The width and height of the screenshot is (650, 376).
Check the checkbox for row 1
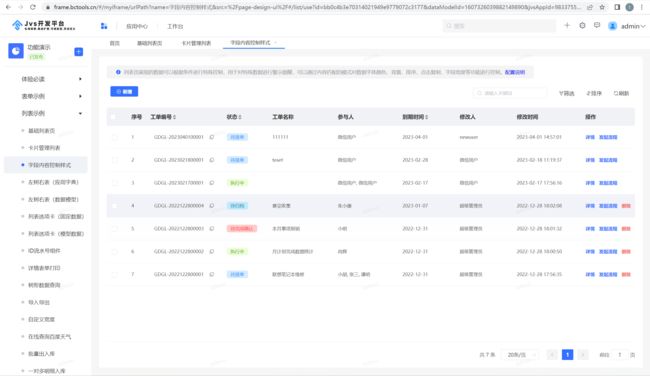[114, 137]
